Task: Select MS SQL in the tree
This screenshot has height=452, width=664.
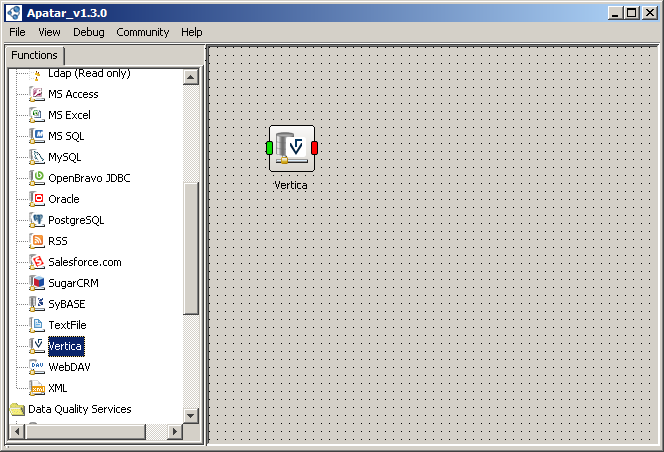Action: (66, 136)
